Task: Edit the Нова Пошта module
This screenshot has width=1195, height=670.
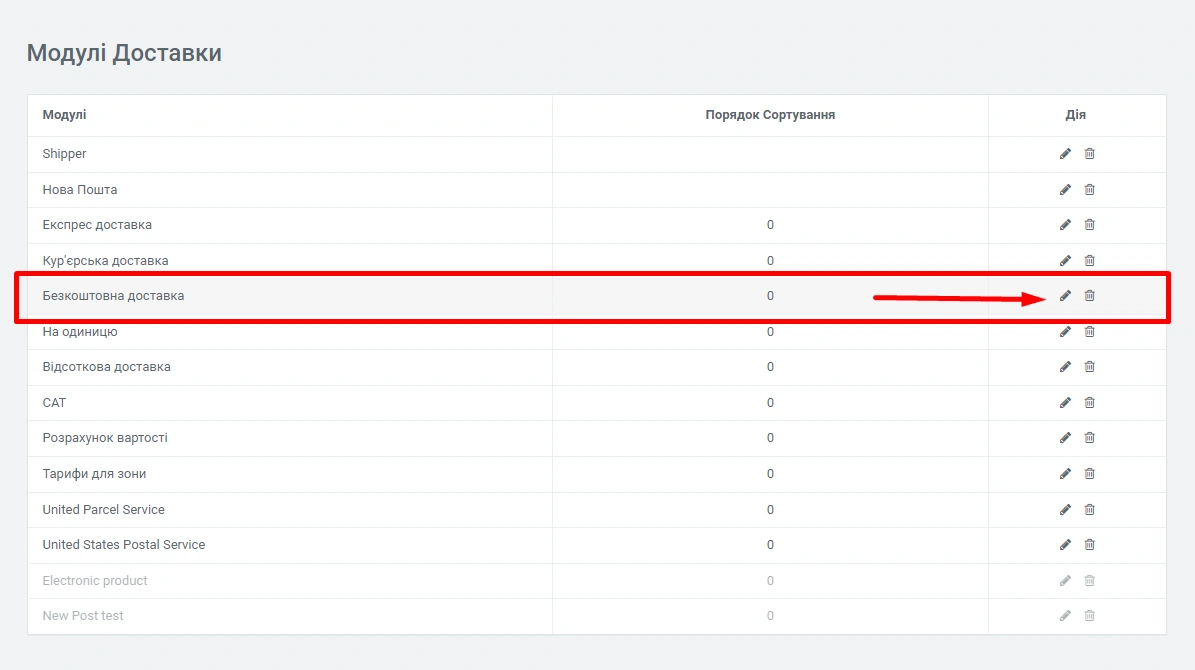Action: pyautogui.click(x=1065, y=190)
